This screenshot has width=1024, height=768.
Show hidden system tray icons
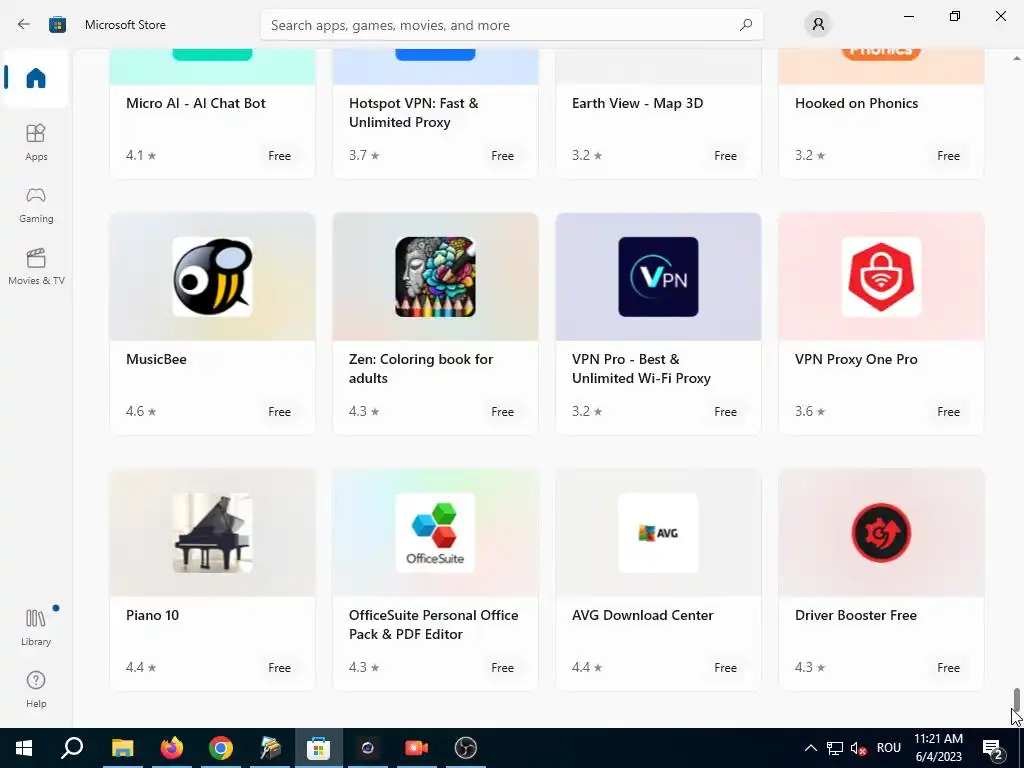pyautogui.click(x=810, y=748)
